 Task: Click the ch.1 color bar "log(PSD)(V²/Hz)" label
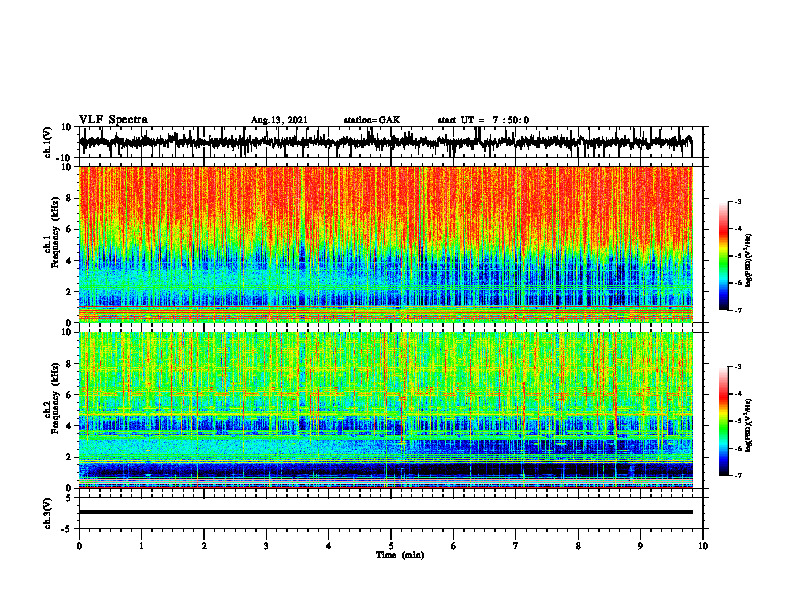pyautogui.click(x=749, y=260)
